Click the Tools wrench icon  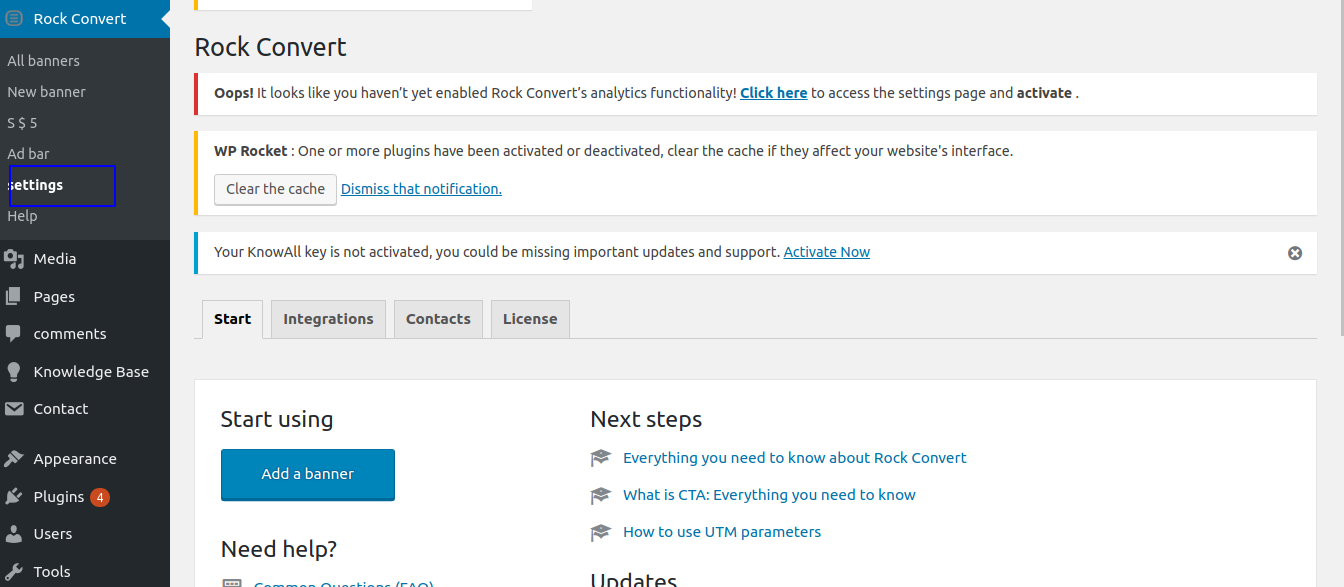point(14,572)
